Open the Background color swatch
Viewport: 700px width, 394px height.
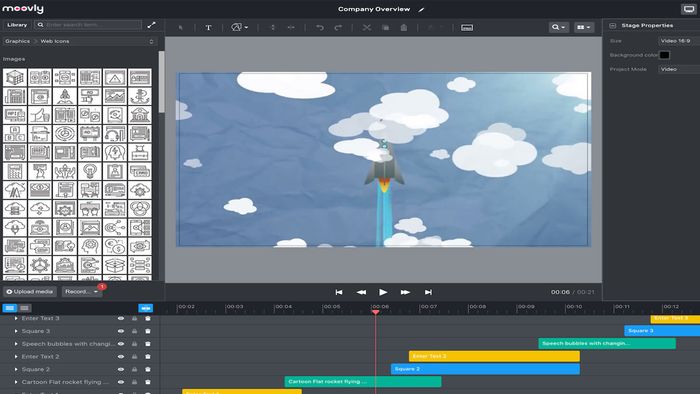coord(664,55)
